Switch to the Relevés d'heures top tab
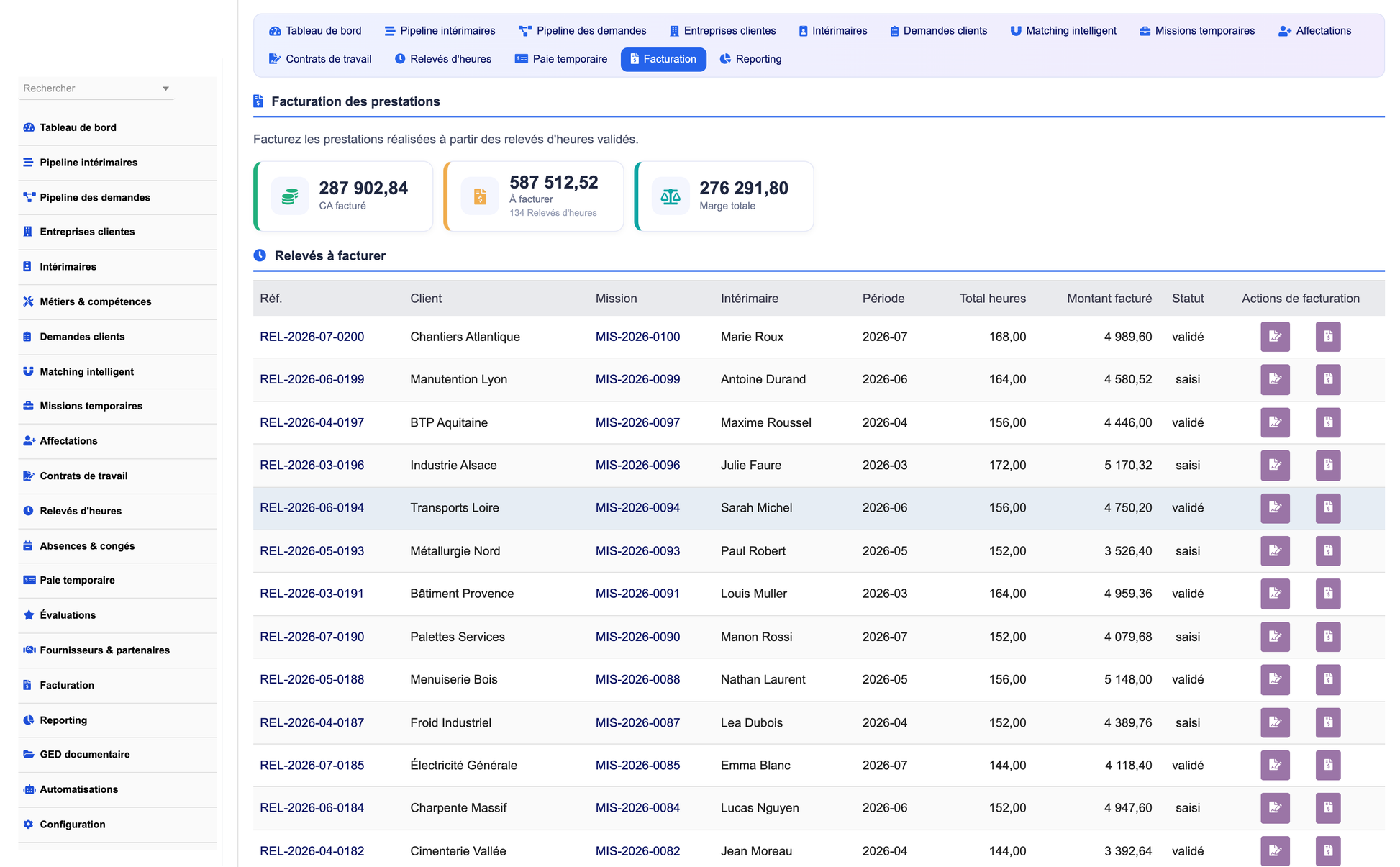Viewport: 1400px width, 867px height. (443, 59)
